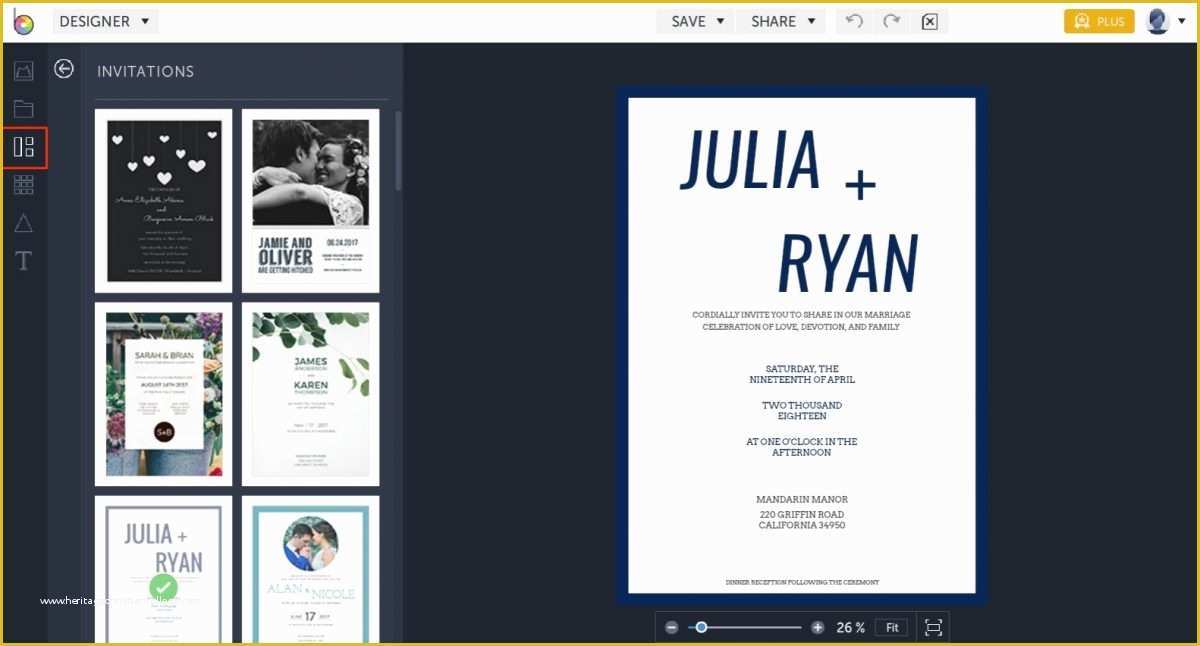Select the Alan & Nicole teal template
Screen dimensions: 1200x646
(310, 570)
